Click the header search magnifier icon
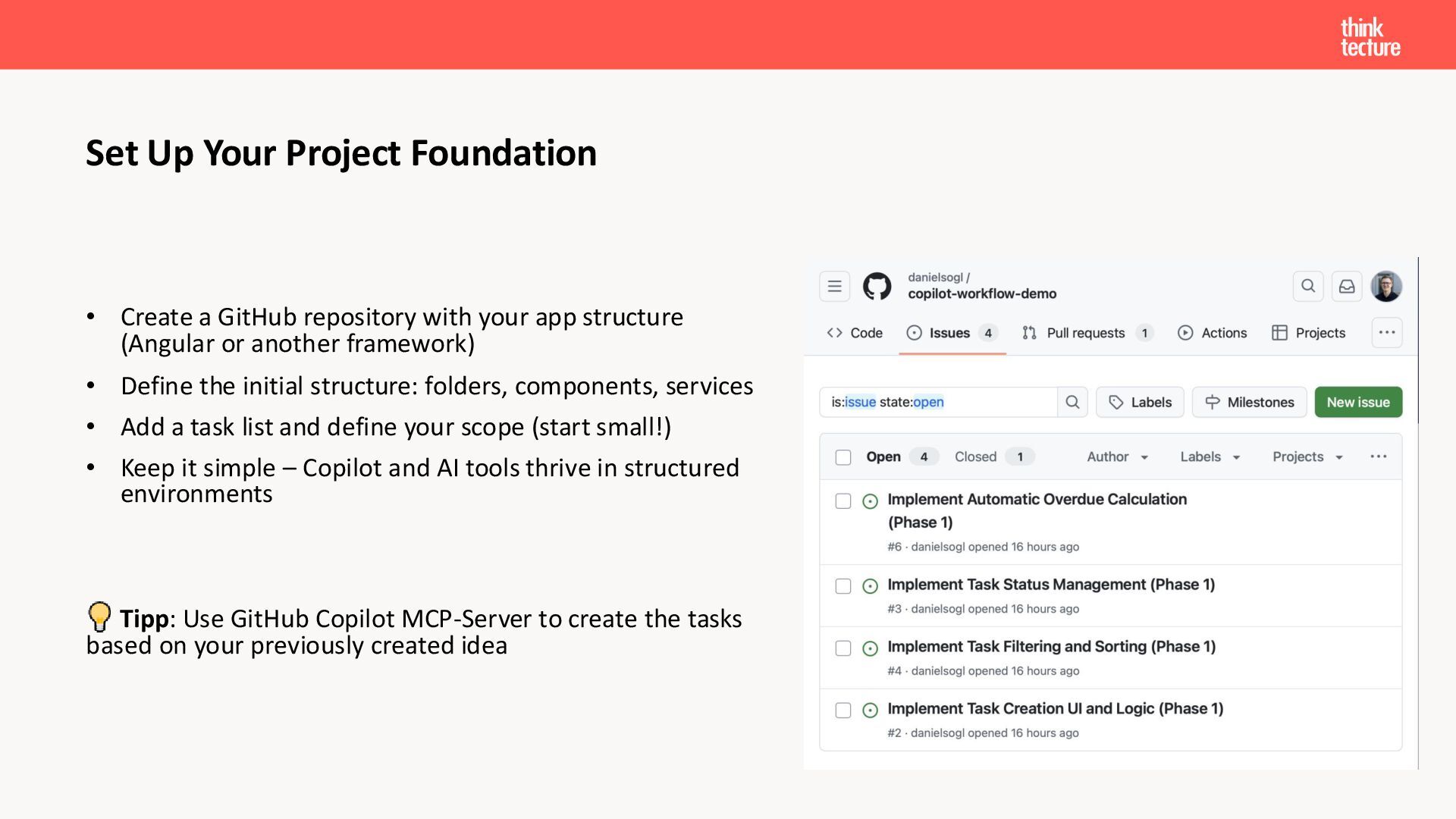The width and height of the screenshot is (1456, 819). click(x=1308, y=287)
